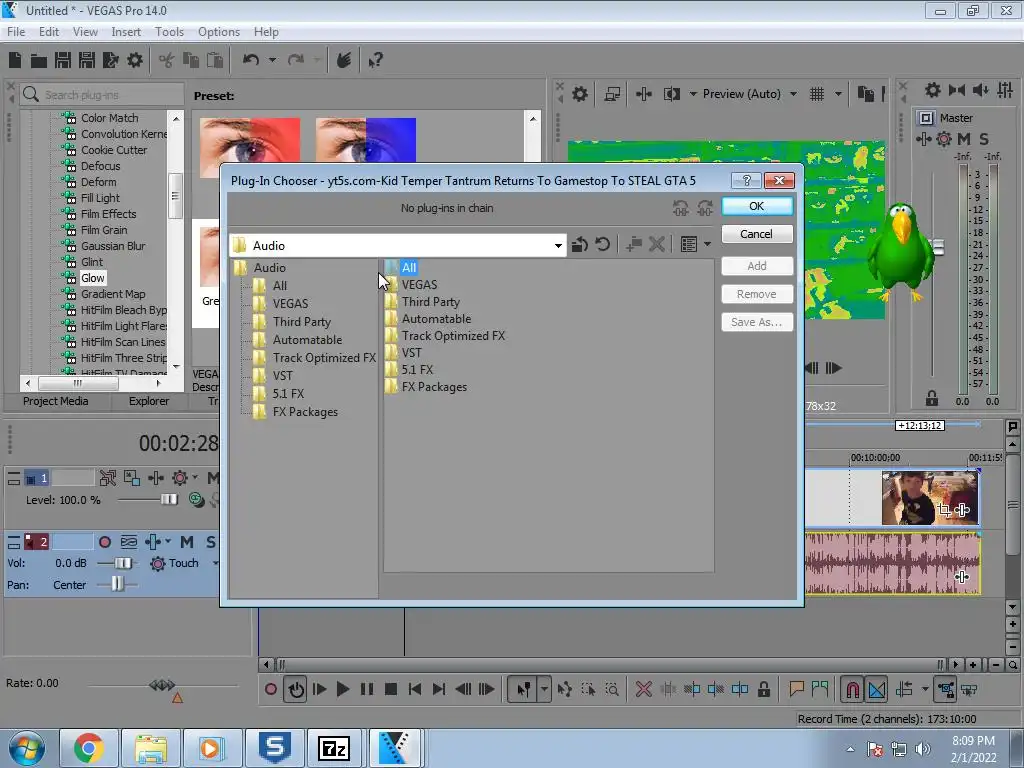Open Views dropdown arrow in Plug-In Chooser

click(707, 245)
